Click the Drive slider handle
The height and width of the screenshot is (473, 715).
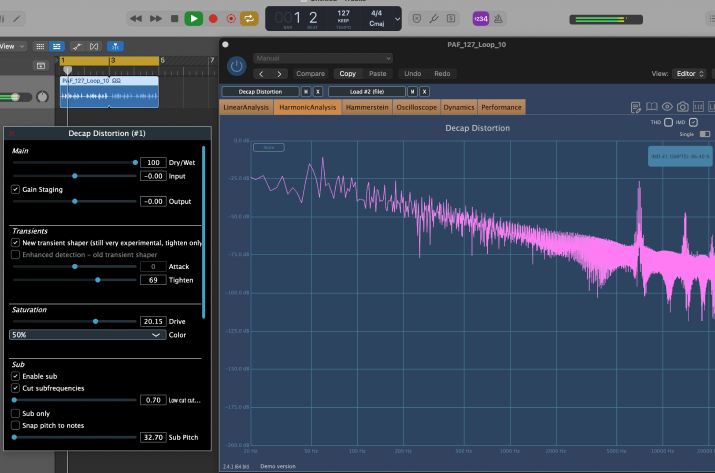click(95, 321)
